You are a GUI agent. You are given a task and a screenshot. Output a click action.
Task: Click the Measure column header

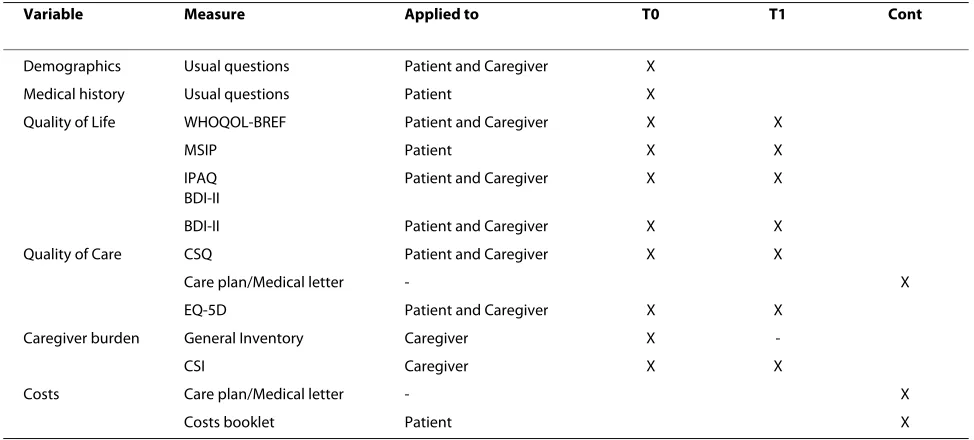coord(214,15)
